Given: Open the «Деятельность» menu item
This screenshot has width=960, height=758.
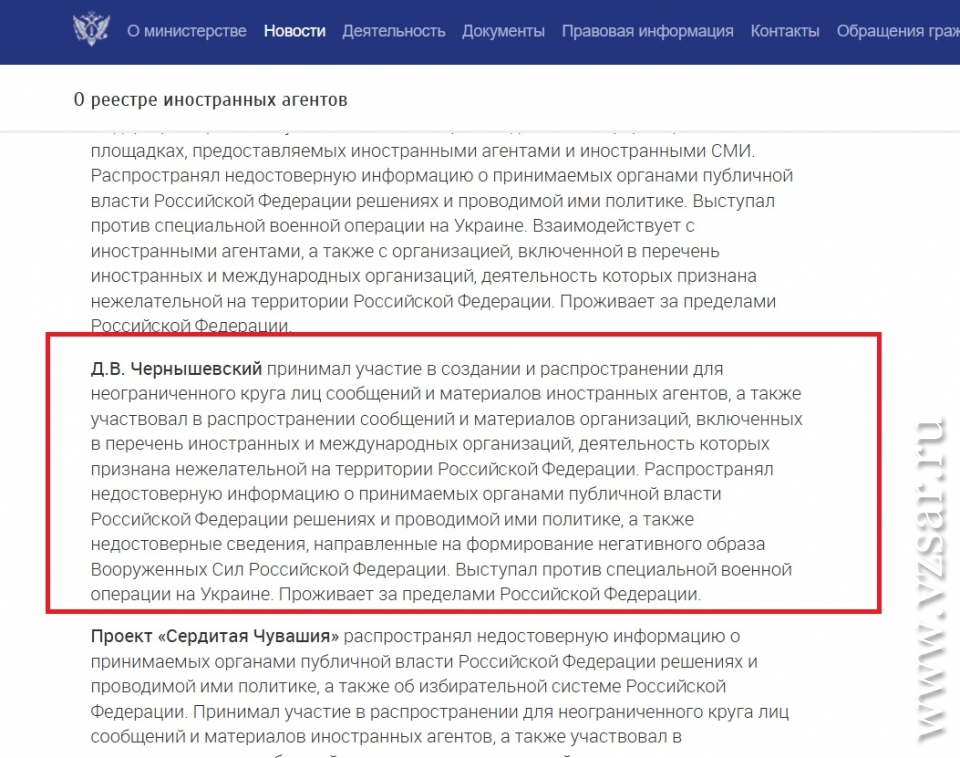Looking at the screenshot, I should pyautogui.click(x=393, y=31).
